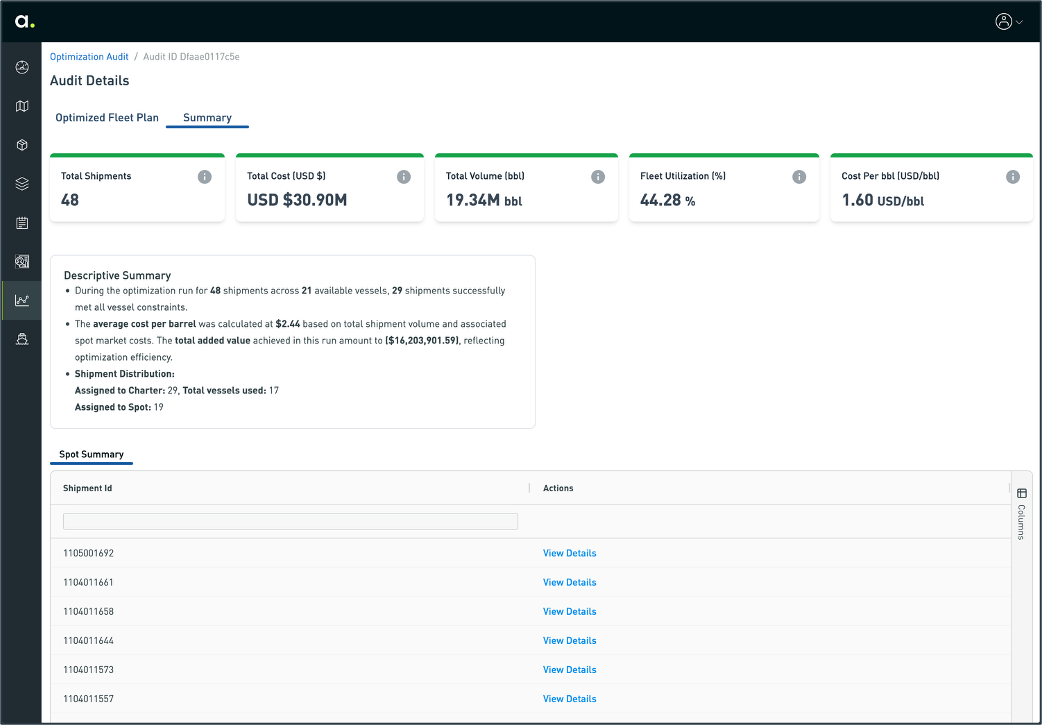Open the stacked layers icon in sidebar

[x=22, y=184]
